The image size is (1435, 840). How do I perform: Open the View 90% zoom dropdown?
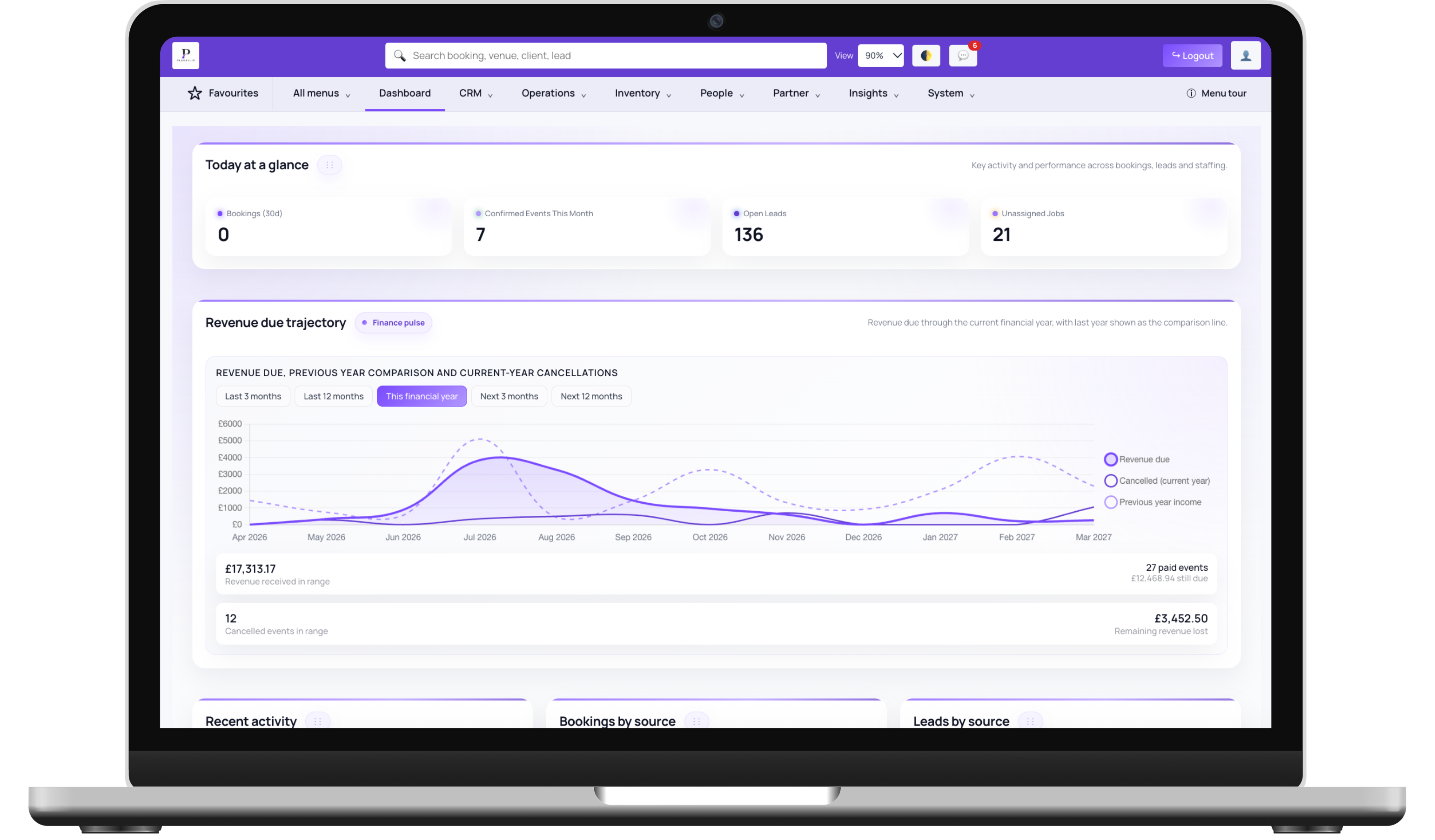coord(881,56)
